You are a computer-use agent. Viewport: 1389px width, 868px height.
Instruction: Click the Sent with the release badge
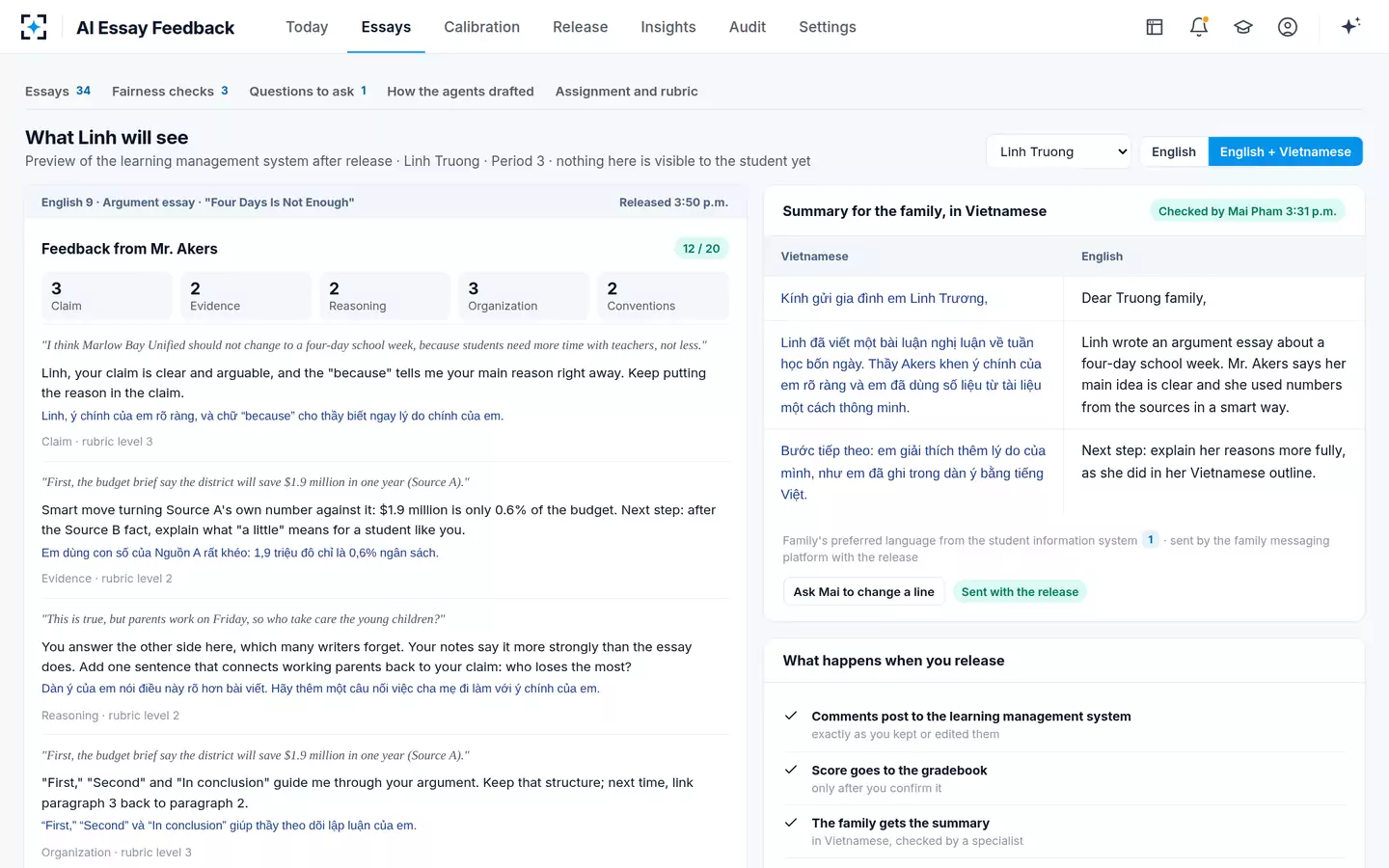[x=1020, y=591]
